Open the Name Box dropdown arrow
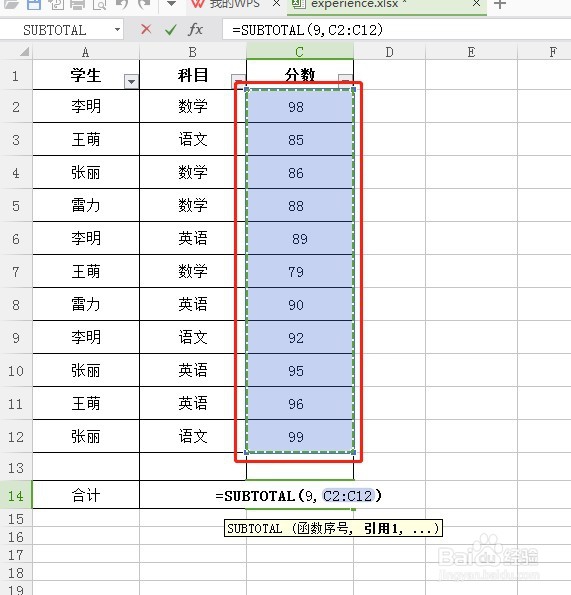 [x=117, y=30]
